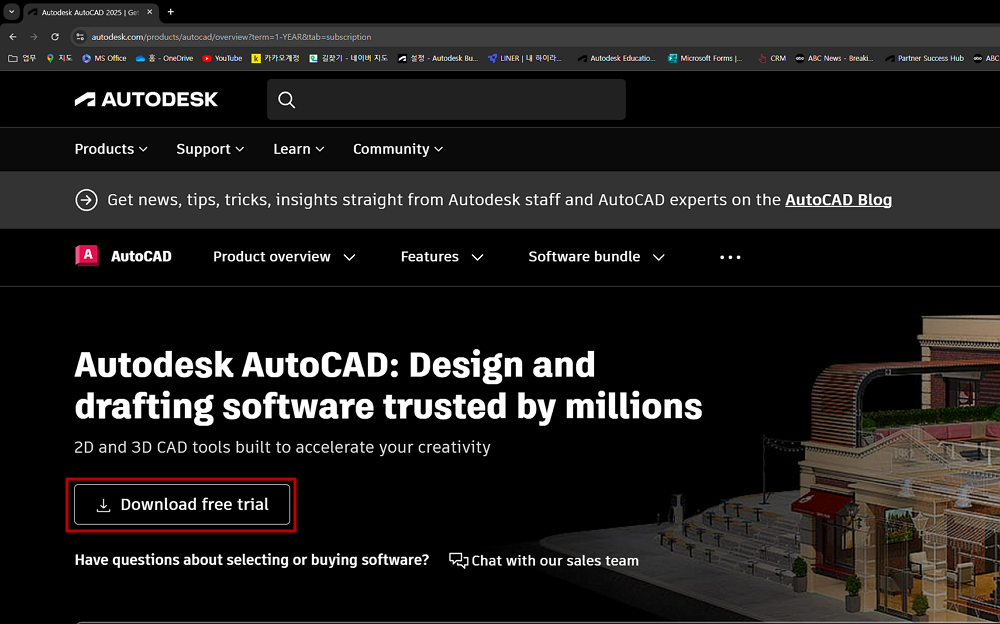Open the MS Office bookmark
Screen dimensions: 1000x624
(104, 58)
